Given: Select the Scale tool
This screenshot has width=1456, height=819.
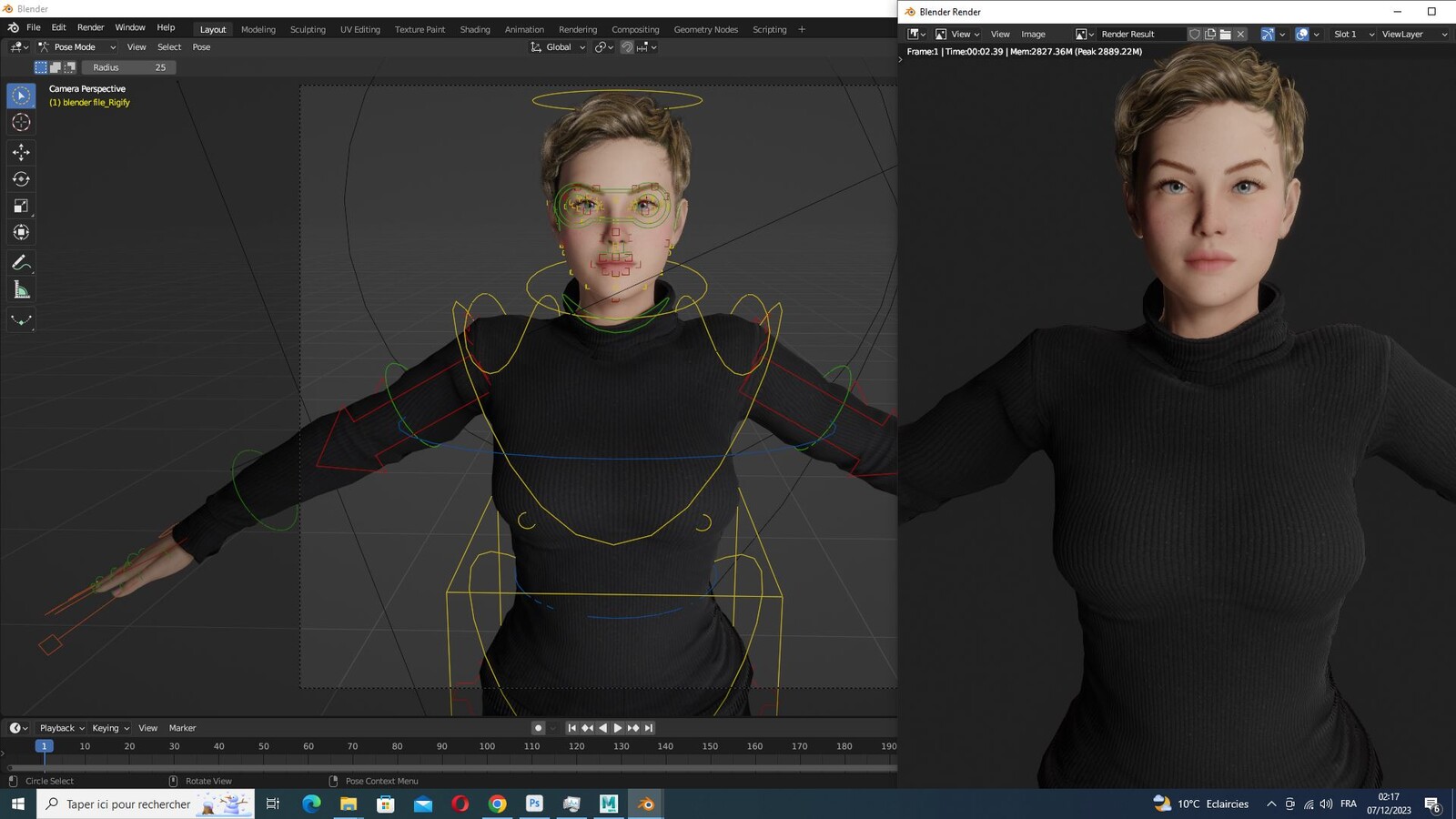Looking at the screenshot, I should [21, 206].
